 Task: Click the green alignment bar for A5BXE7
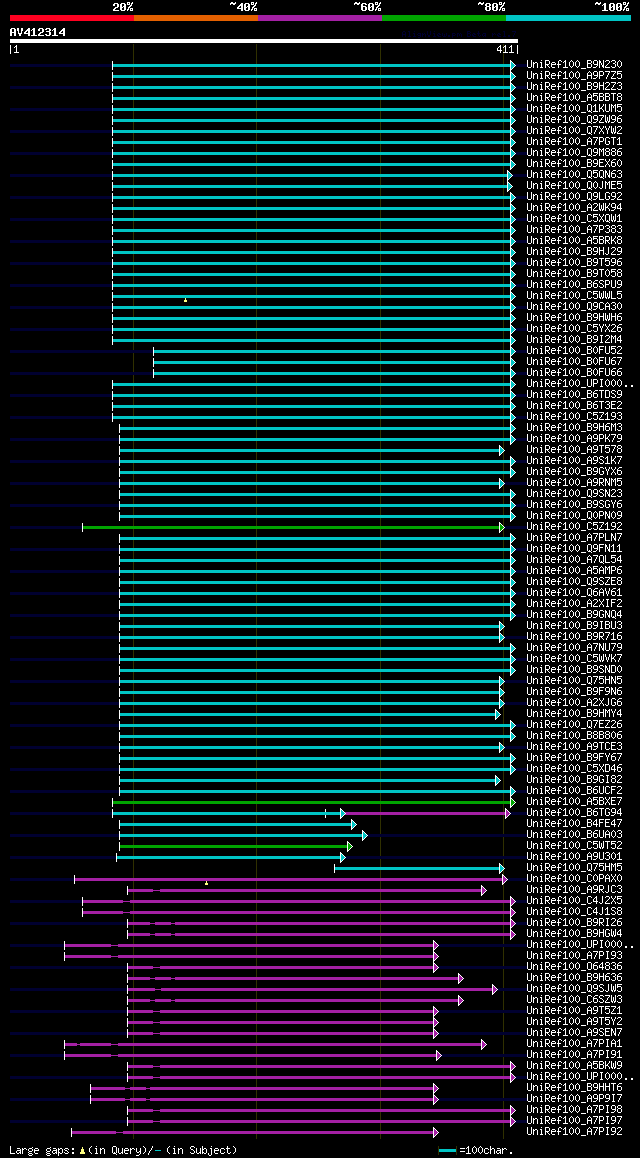click(x=313, y=802)
